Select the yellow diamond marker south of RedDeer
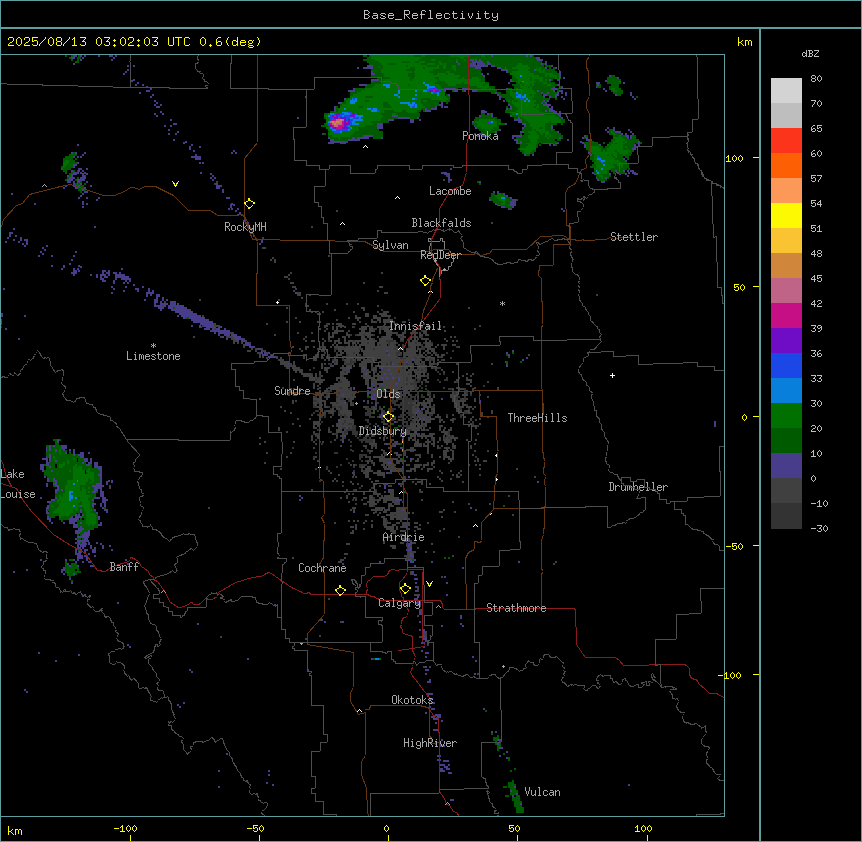862x842 pixels. click(x=426, y=281)
